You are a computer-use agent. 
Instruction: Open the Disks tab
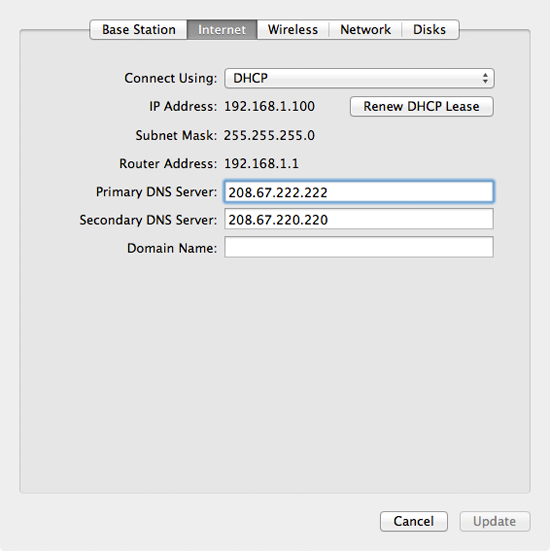tap(429, 30)
